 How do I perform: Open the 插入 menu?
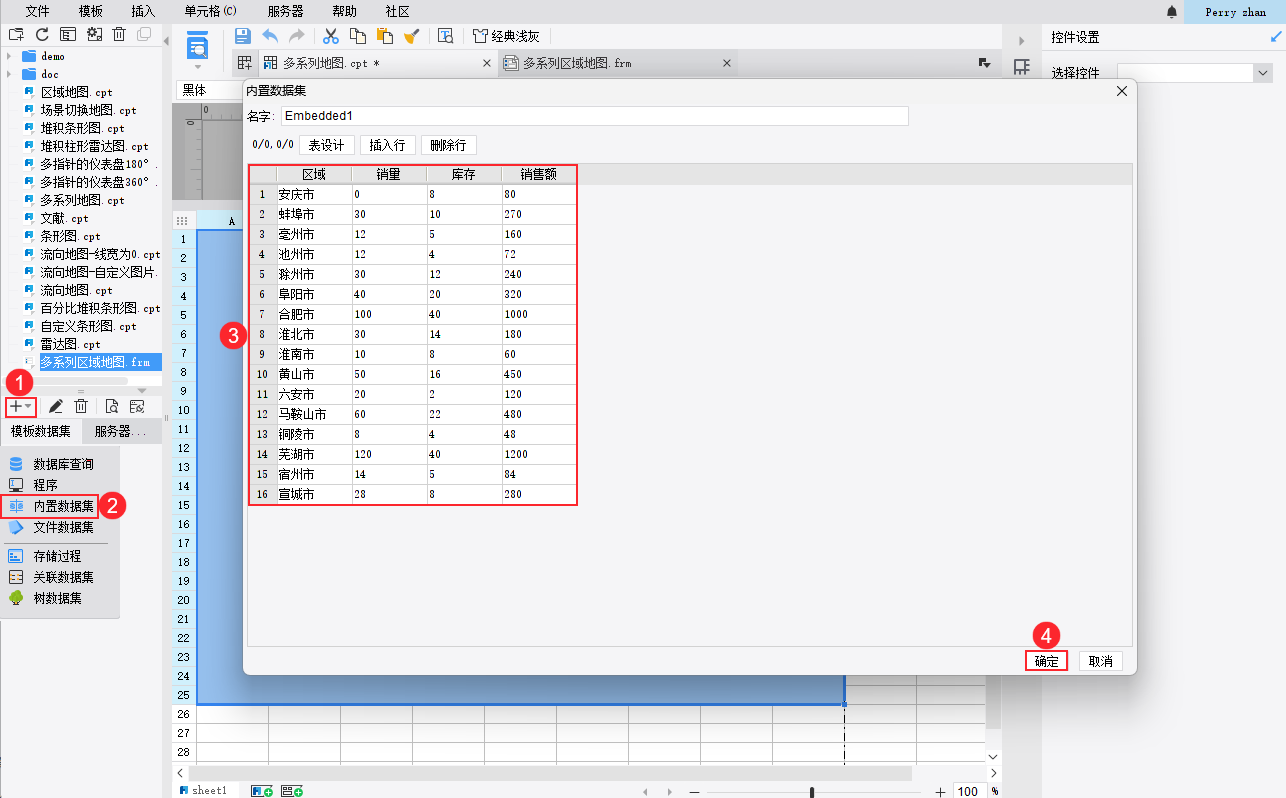pos(143,11)
